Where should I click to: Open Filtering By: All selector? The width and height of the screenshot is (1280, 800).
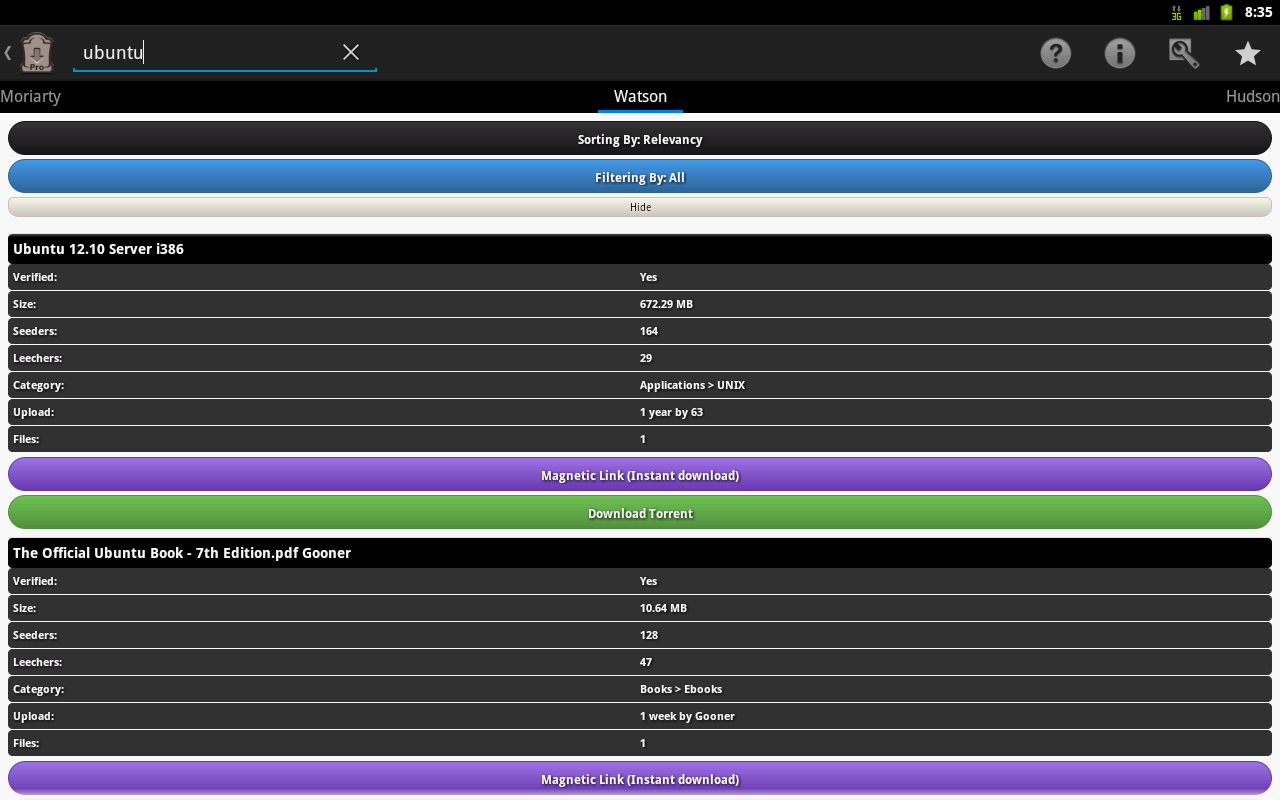tap(640, 177)
